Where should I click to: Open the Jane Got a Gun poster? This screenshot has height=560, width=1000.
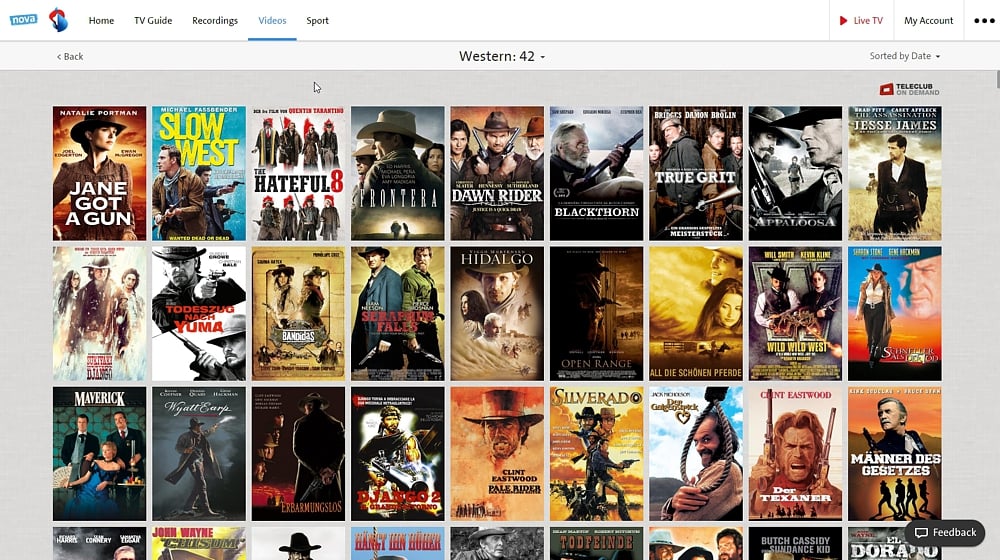[x=99, y=173]
